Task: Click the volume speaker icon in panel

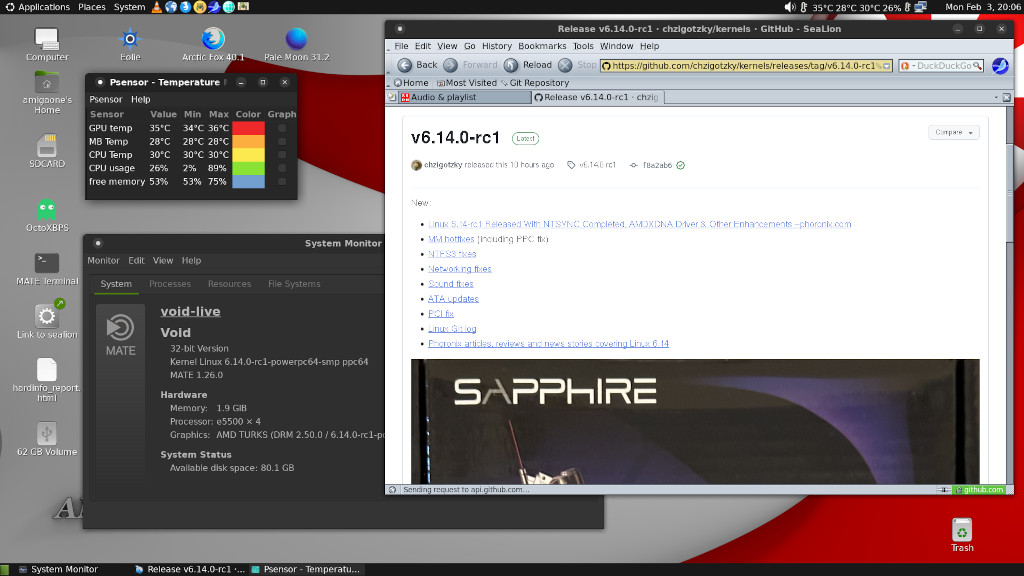Action: point(790,7)
